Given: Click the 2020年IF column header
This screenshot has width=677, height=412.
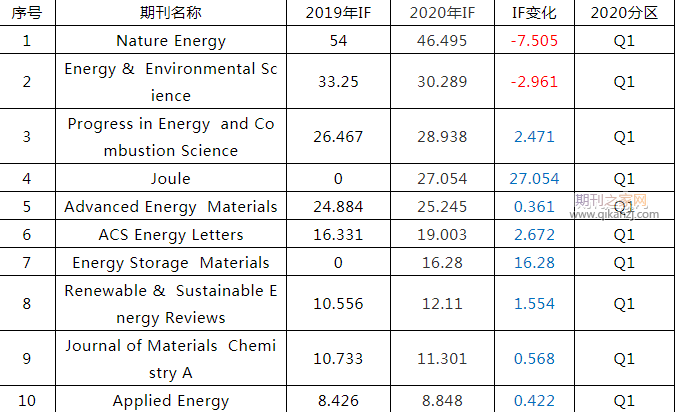Looking at the screenshot, I should click(442, 13).
